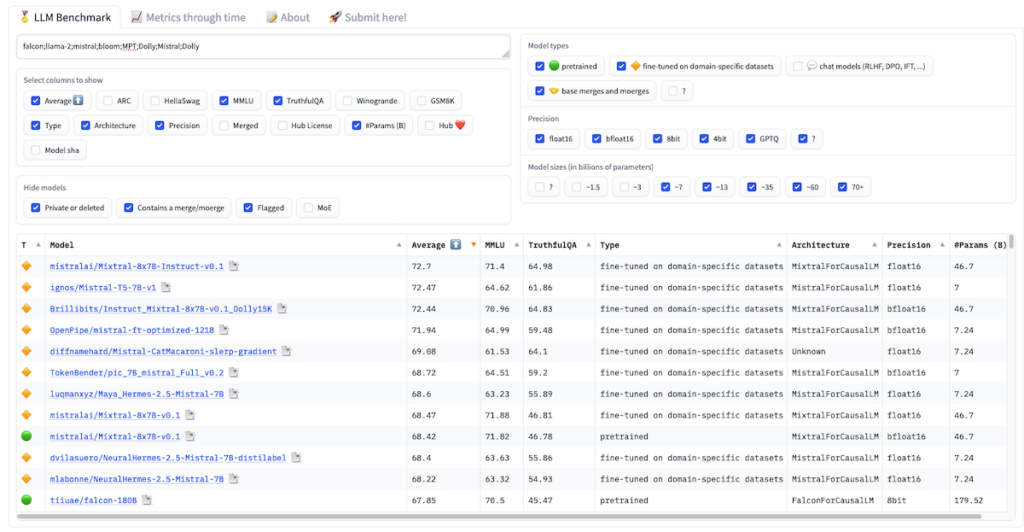Image resolution: width=1024 pixels, height=532 pixels.
Task: Click the 72.7 average score cell
Action: pyautogui.click(x=421, y=266)
